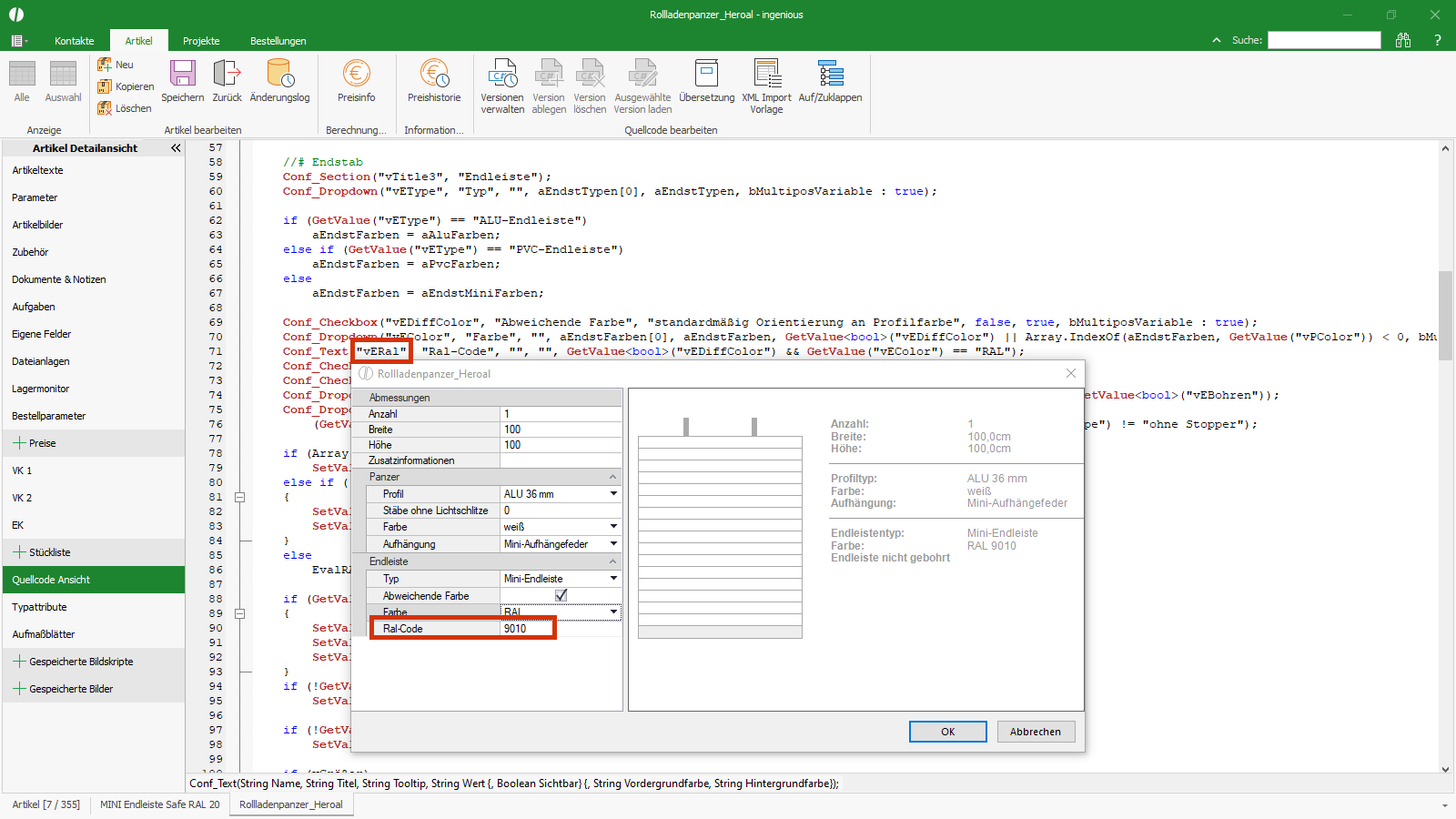This screenshot has height=819, width=1456.
Task: Click the OK button
Action: (947, 732)
